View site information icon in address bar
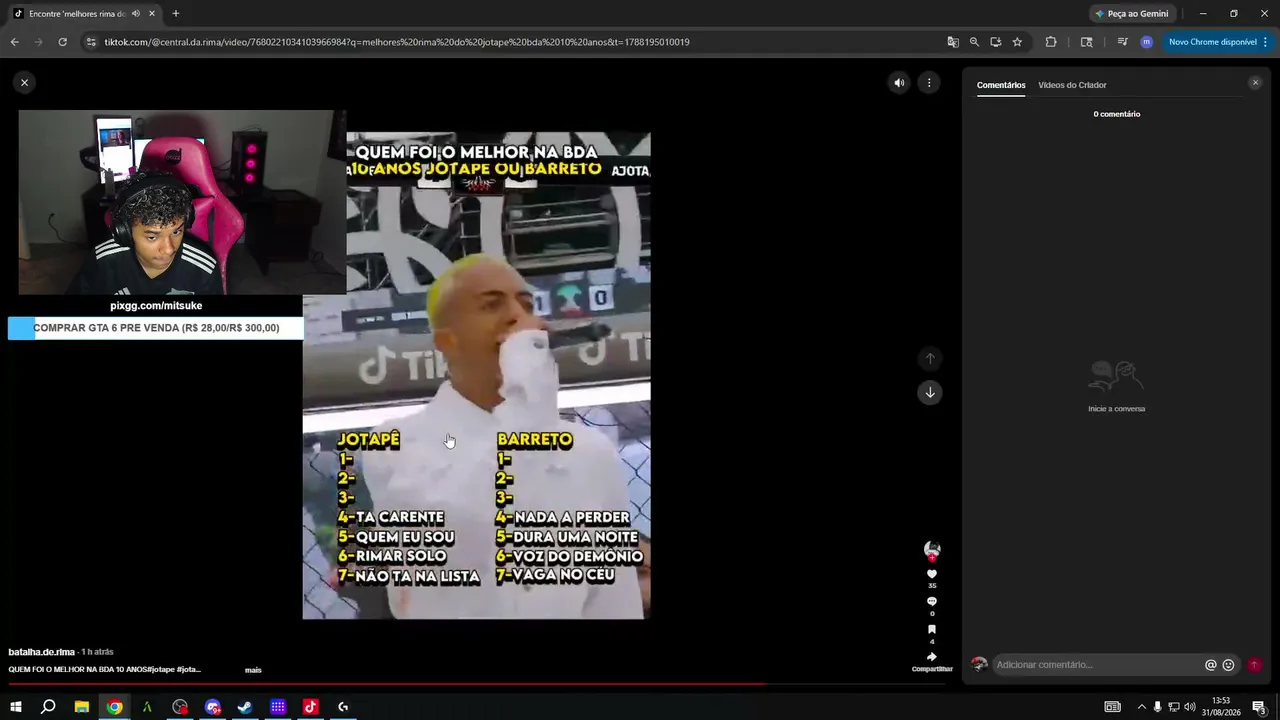Viewport: 1280px width, 720px height. (x=91, y=42)
